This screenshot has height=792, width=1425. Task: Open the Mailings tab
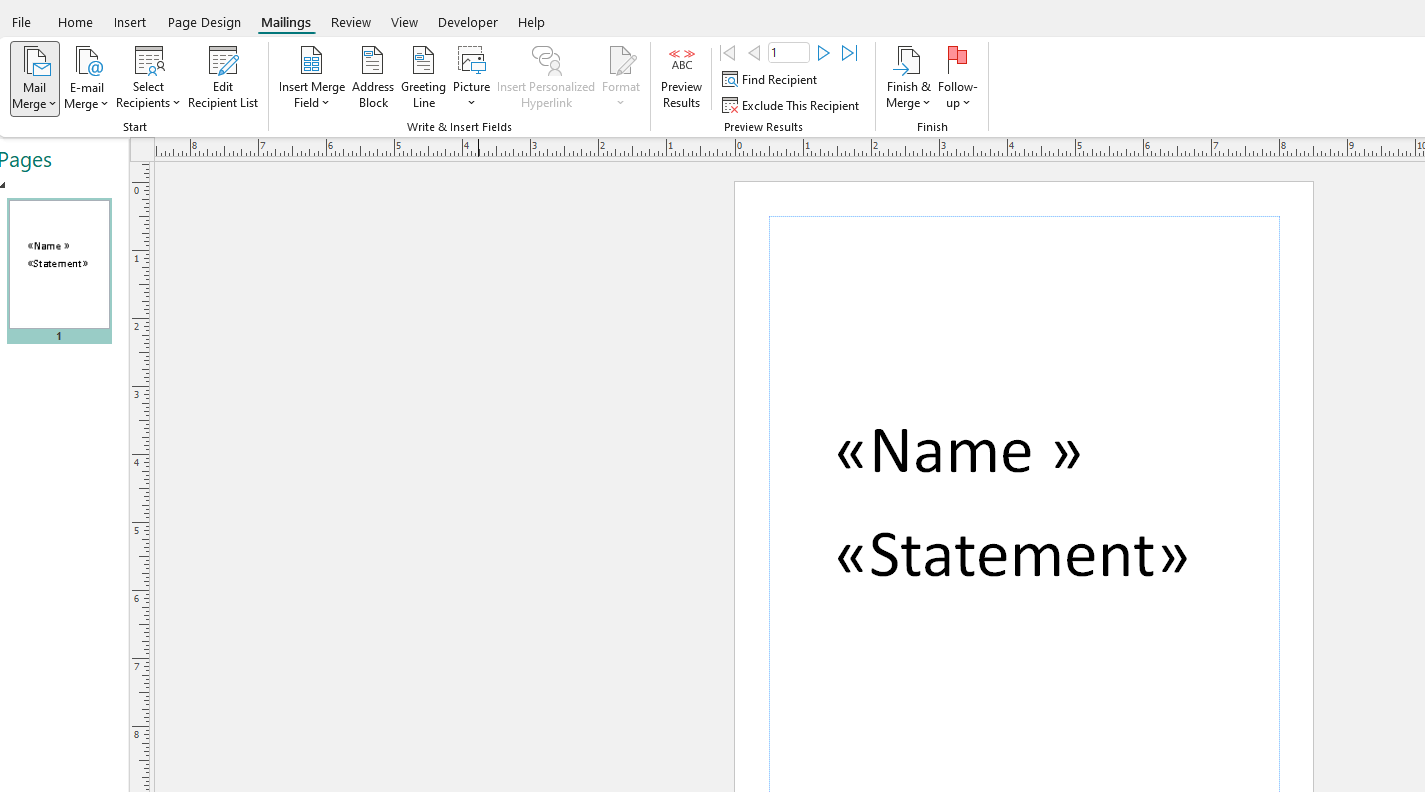(286, 22)
